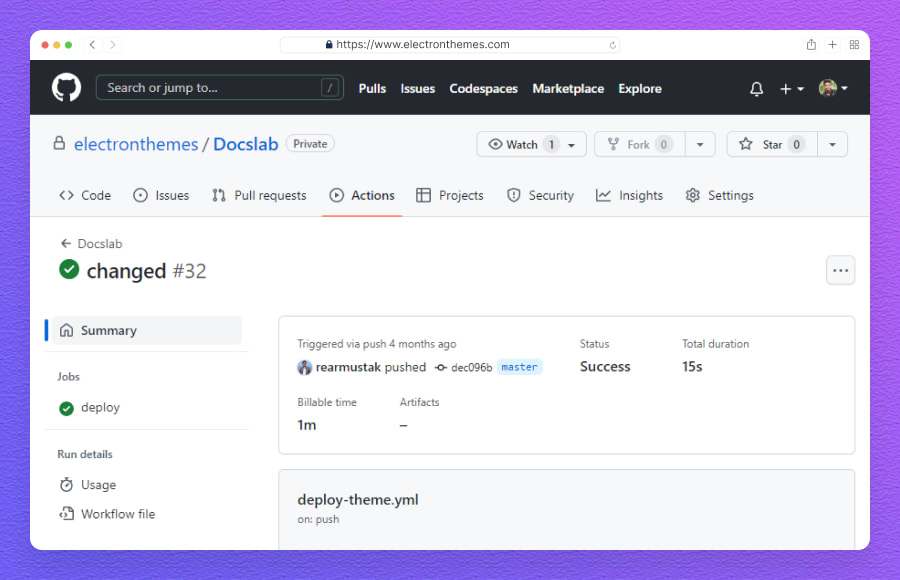900x580 pixels.
Task: Open the plus create-new menu
Action: 792,88
